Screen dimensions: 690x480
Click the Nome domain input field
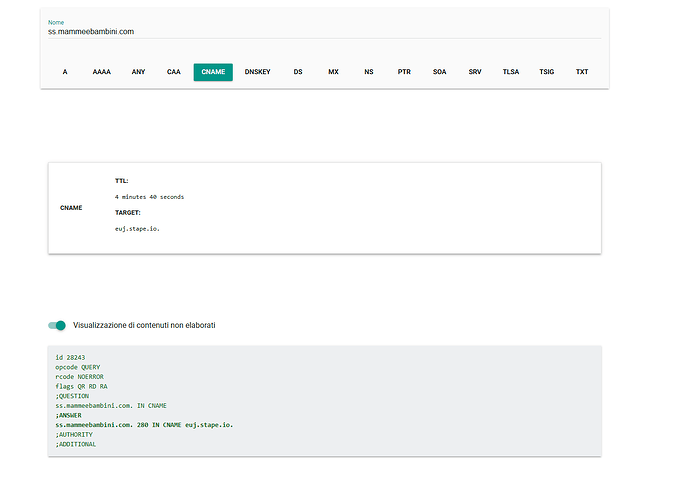(x=323, y=31)
